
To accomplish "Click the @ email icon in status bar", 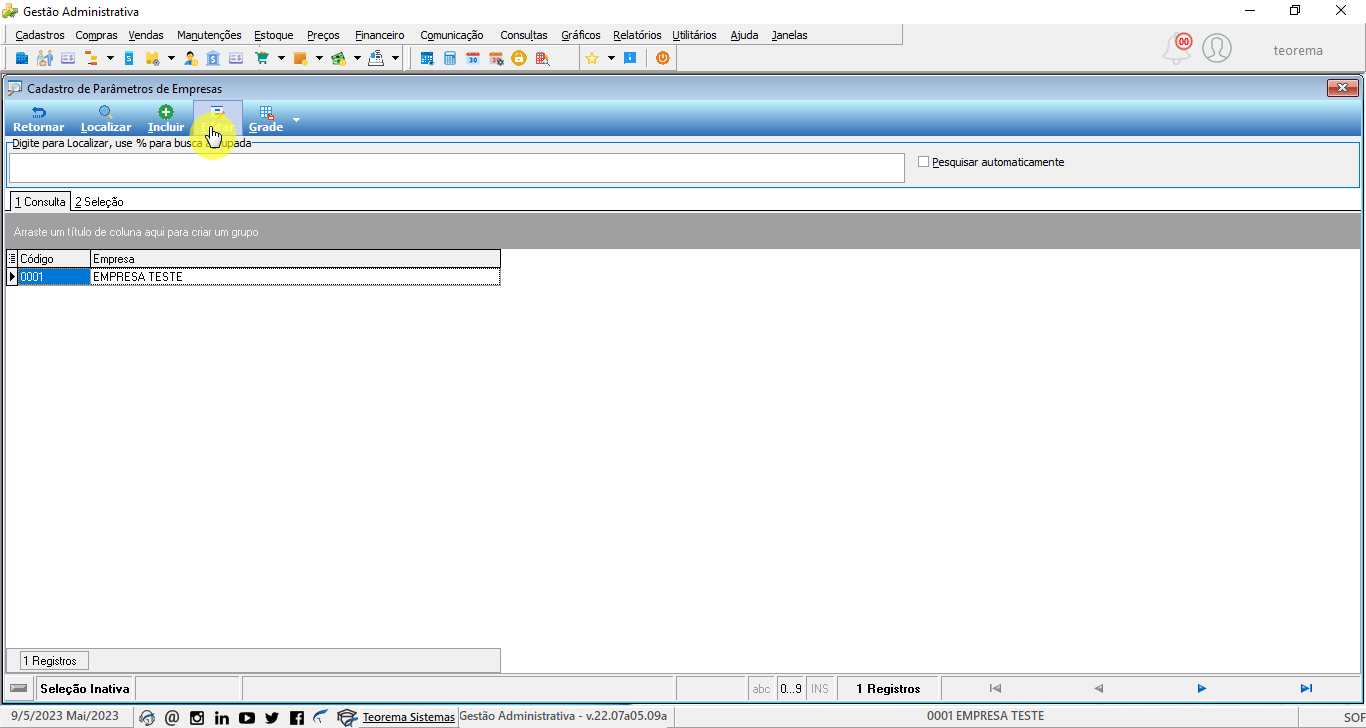I will click(172, 717).
